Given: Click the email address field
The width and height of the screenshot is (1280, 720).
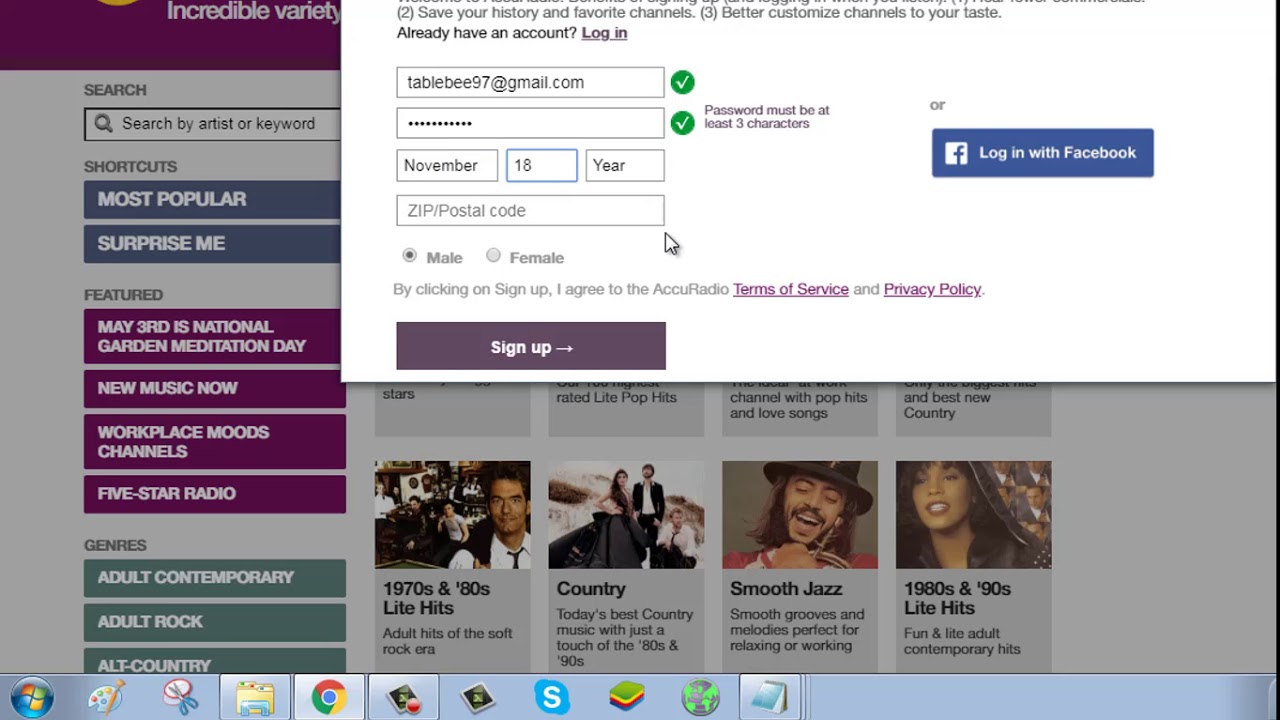Looking at the screenshot, I should pos(530,82).
